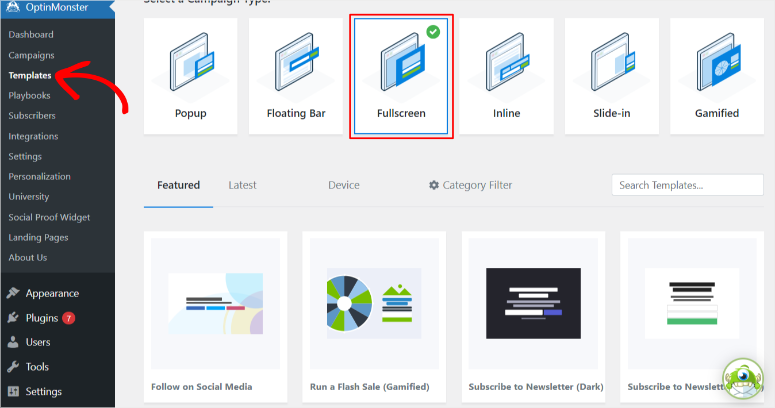Switch to the Latest tab

point(242,185)
